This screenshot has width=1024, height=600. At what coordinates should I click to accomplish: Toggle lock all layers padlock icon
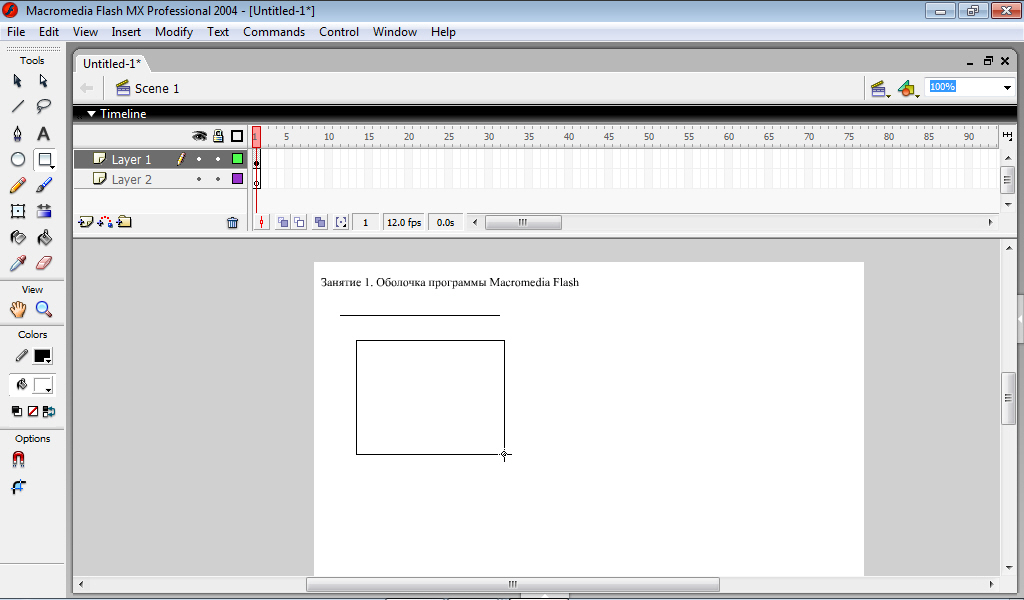pyautogui.click(x=218, y=136)
